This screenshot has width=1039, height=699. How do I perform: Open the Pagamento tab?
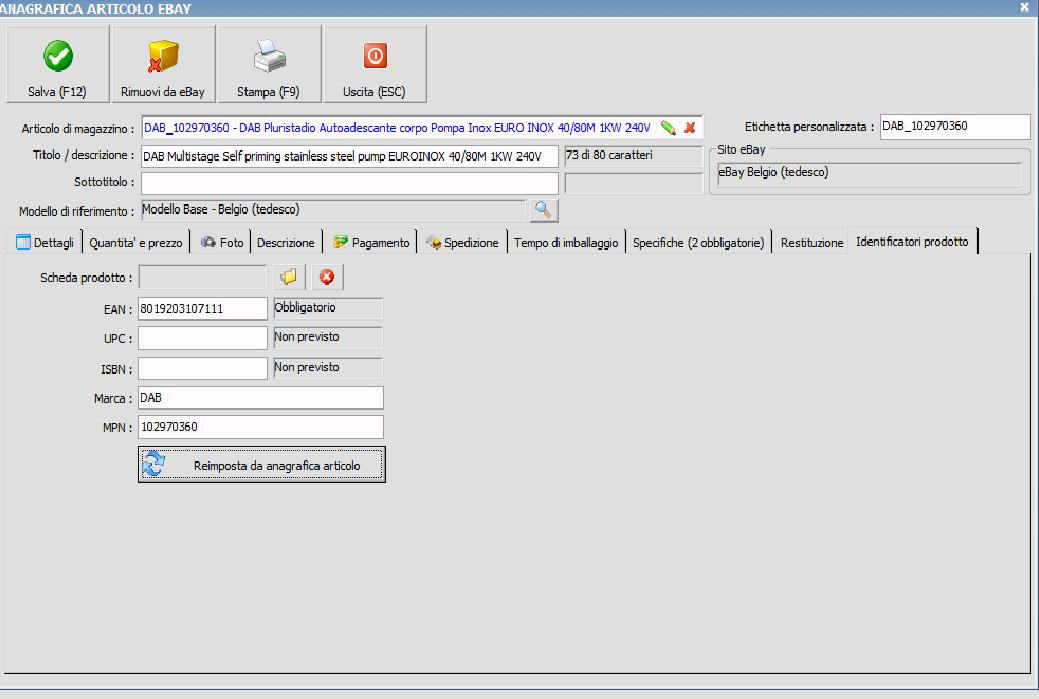(x=371, y=242)
